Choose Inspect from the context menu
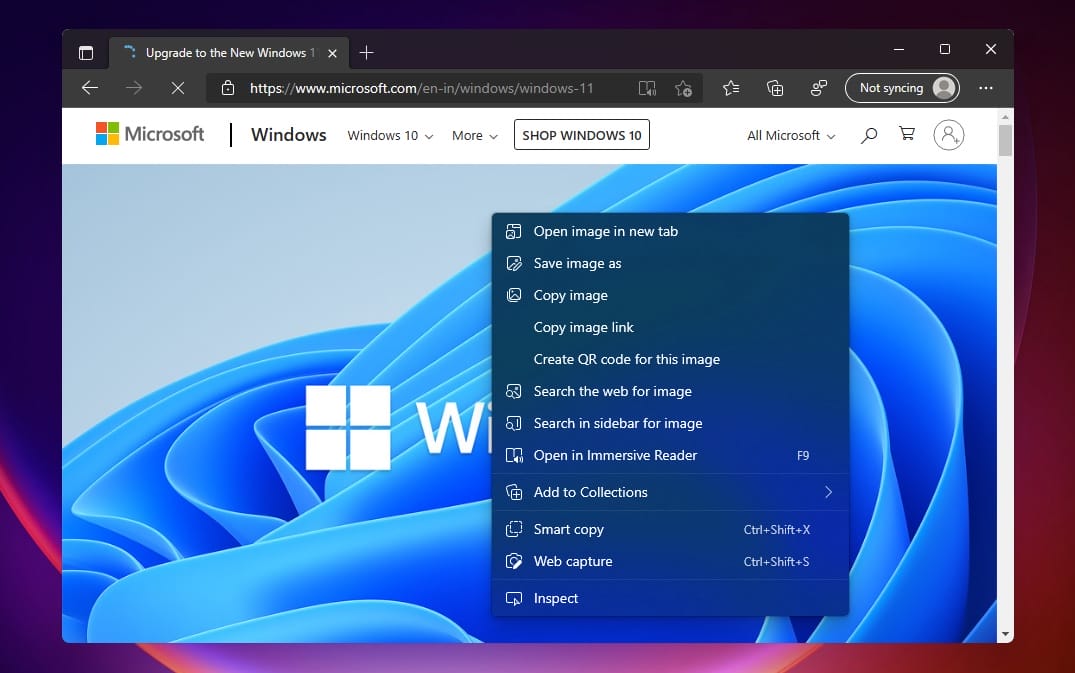Viewport: 1075px width, 673px height. point(555,598)
